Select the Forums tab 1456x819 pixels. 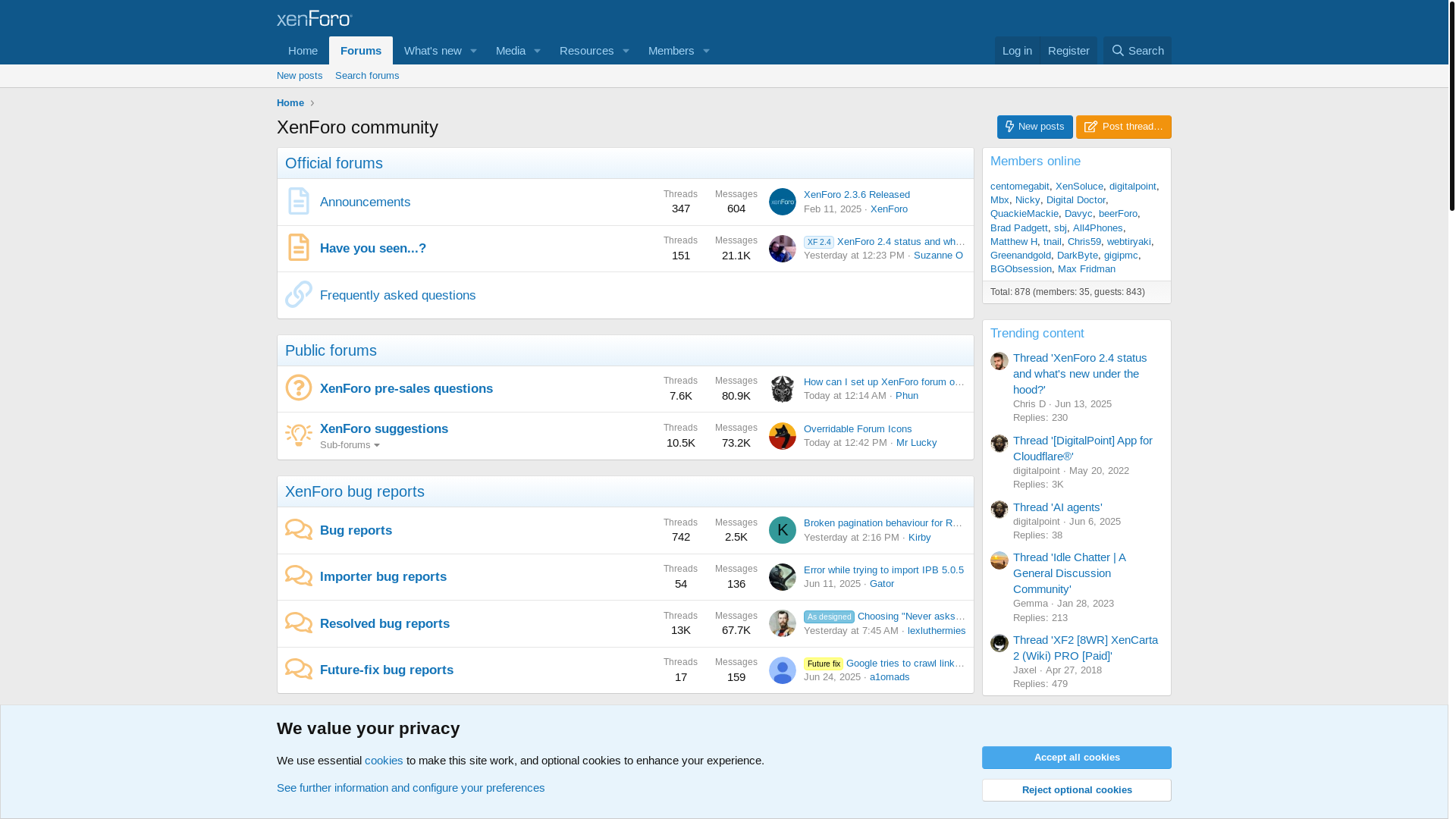coord(361,51)
